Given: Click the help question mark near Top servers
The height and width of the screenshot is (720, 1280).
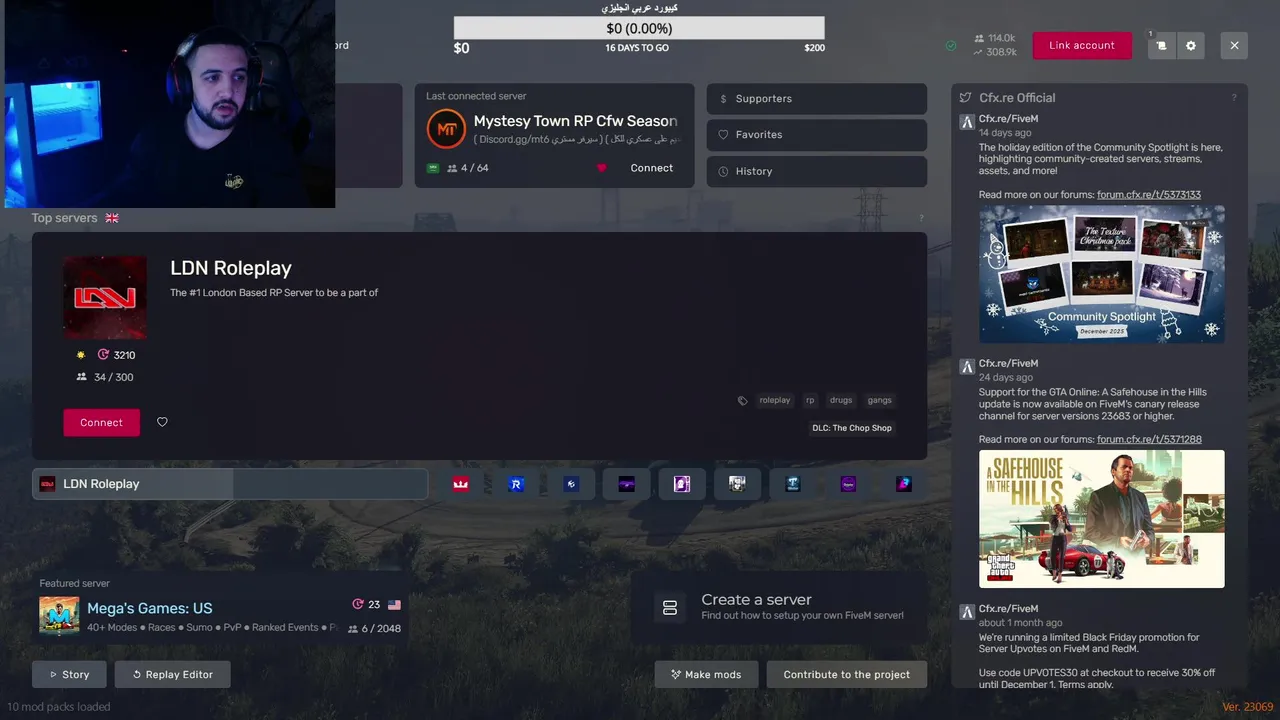Looking at the screenshot, I should (x=921, y=218).
